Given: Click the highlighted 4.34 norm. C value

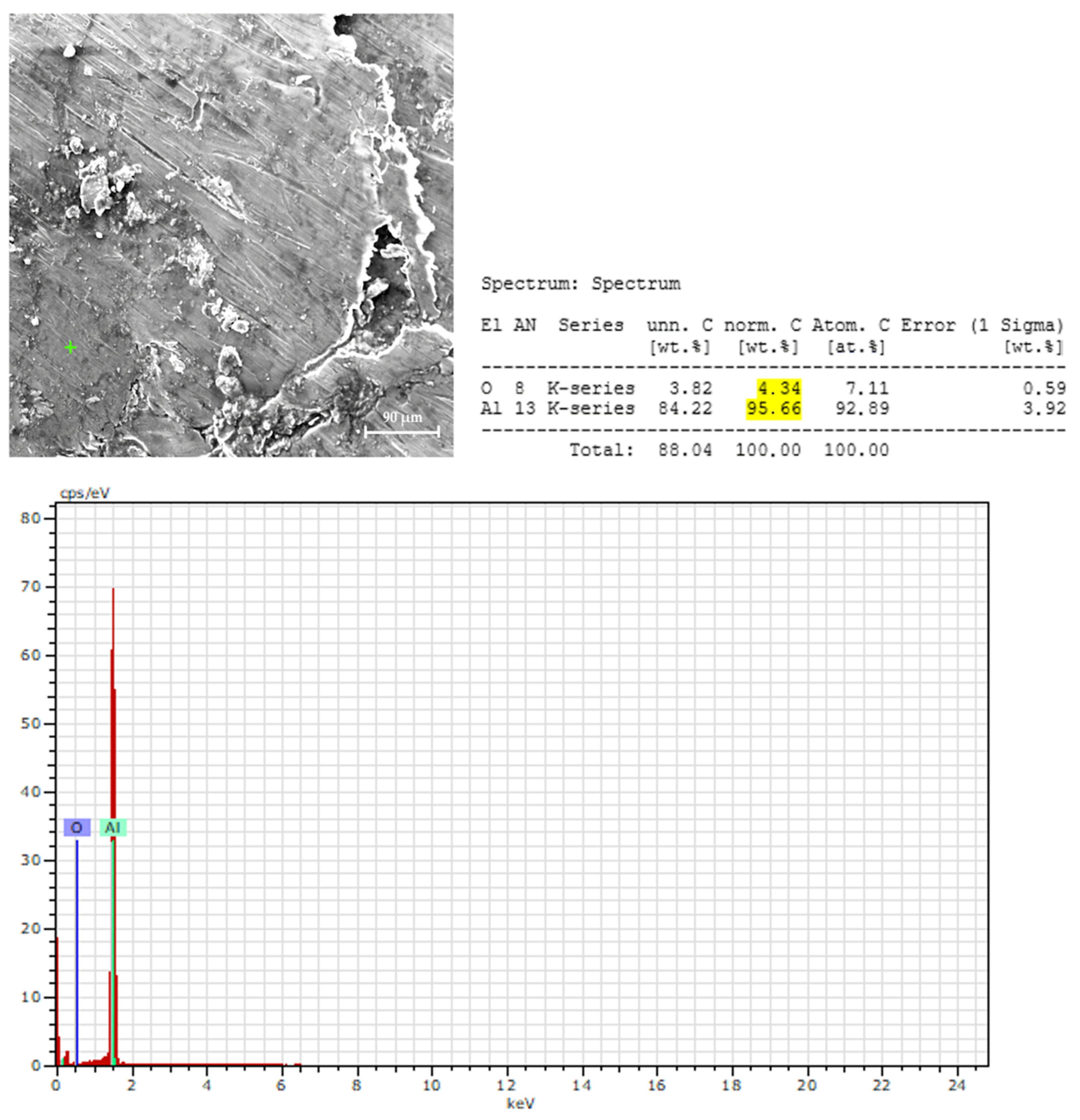Looking at the screenshot, I should pos(779,388).
